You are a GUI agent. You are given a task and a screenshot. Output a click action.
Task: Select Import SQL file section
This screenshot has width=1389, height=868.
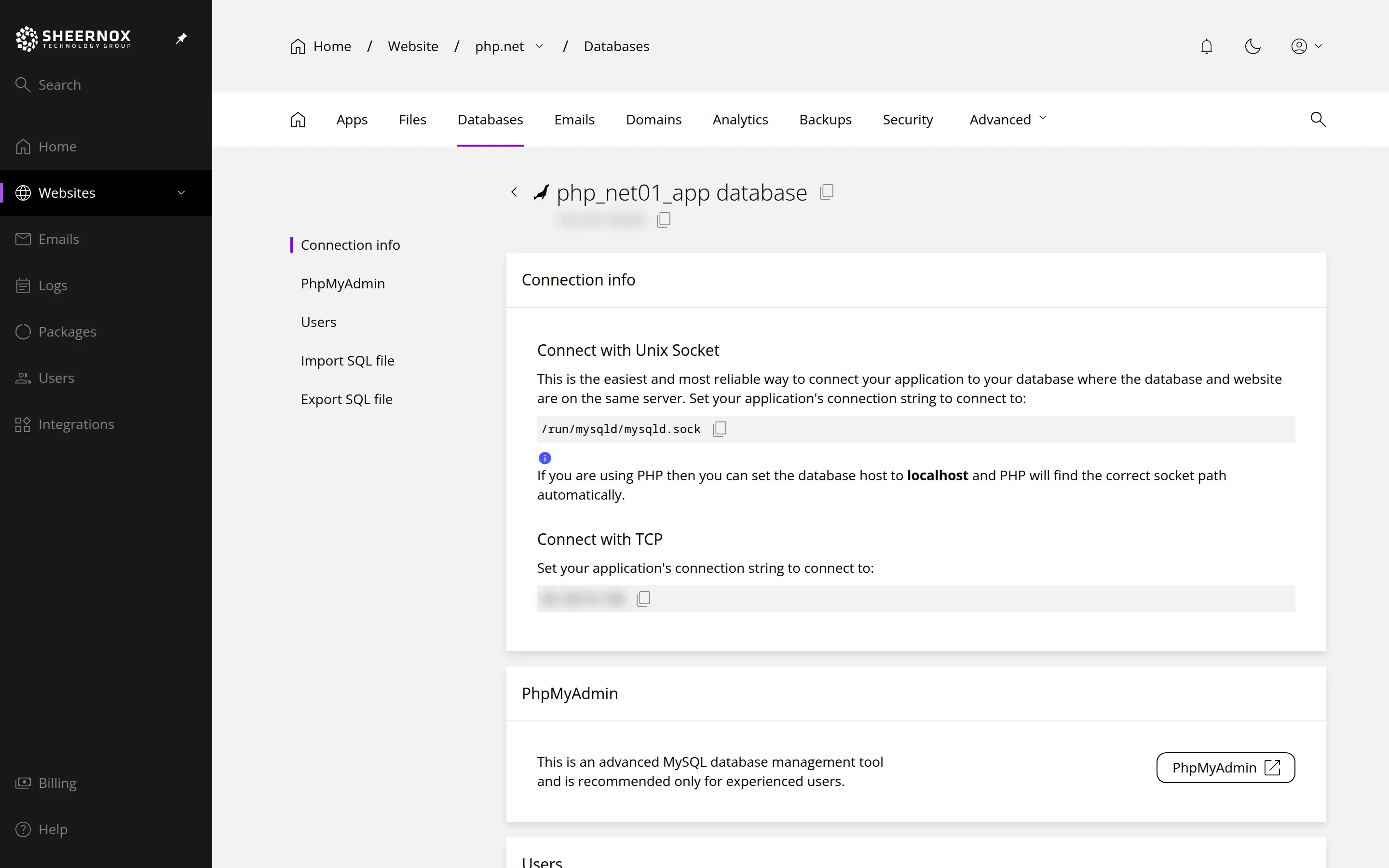coord(347,361)
